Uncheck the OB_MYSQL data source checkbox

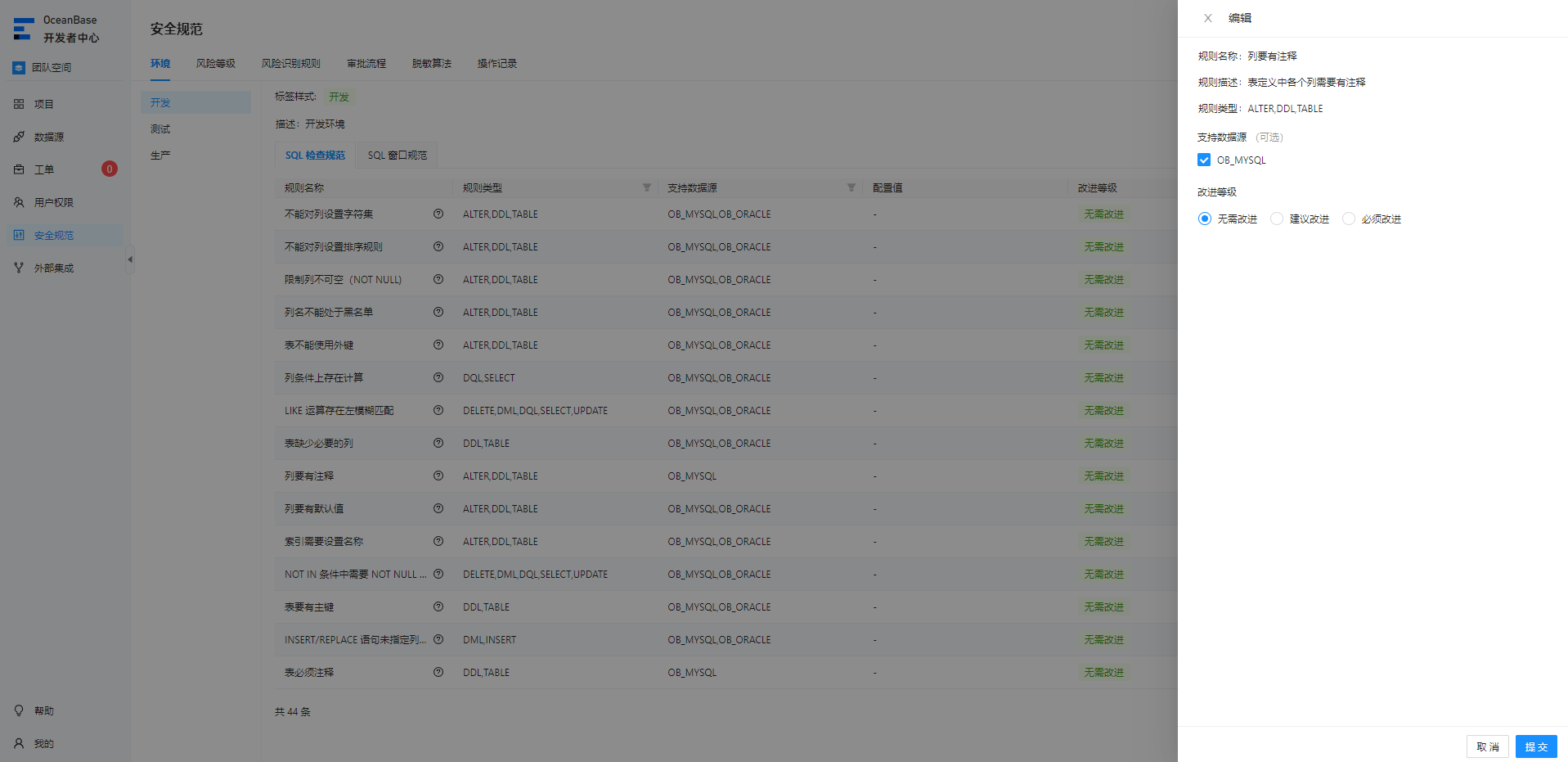1204,160
